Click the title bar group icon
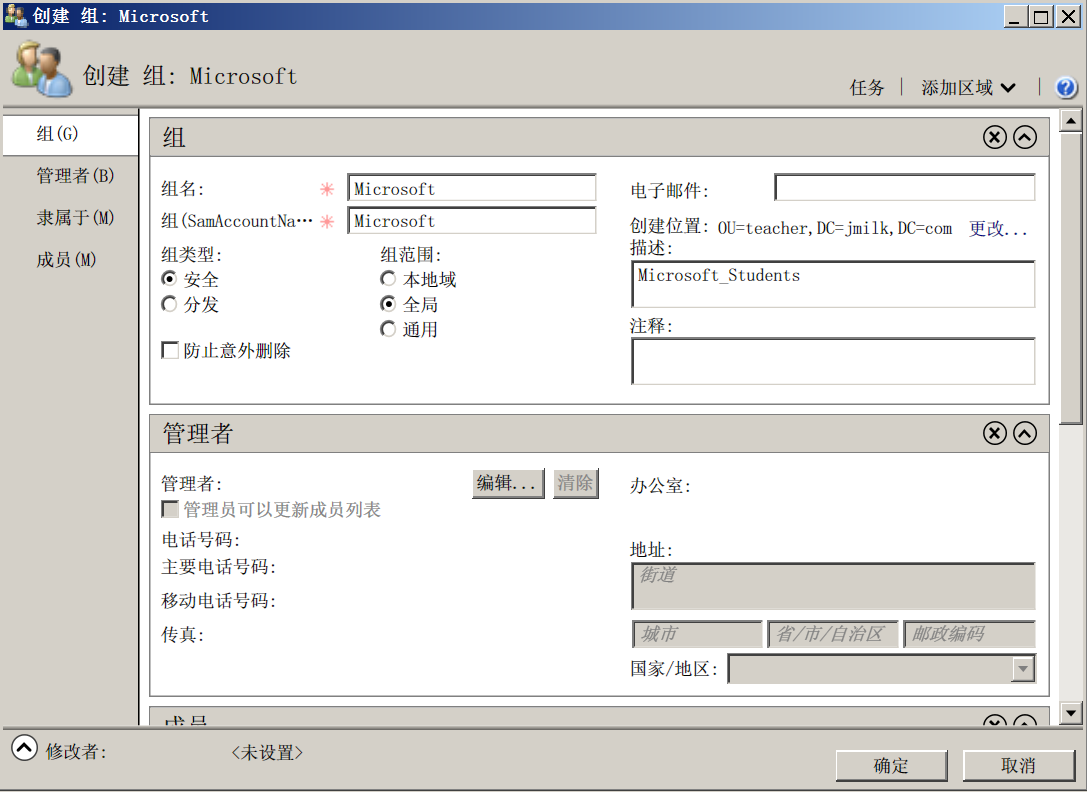Viewport: 1087px width, 792px height. point(15,15)
